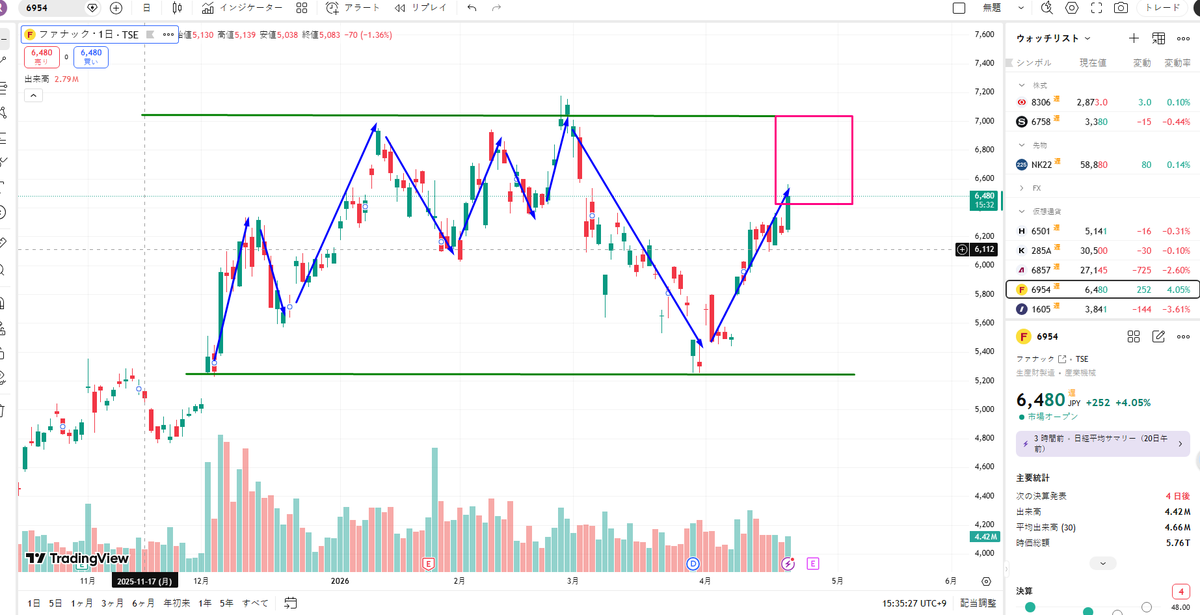
Task: Select watchlist row 6857
Action: pyautogui.click(x=1103, y=270)
